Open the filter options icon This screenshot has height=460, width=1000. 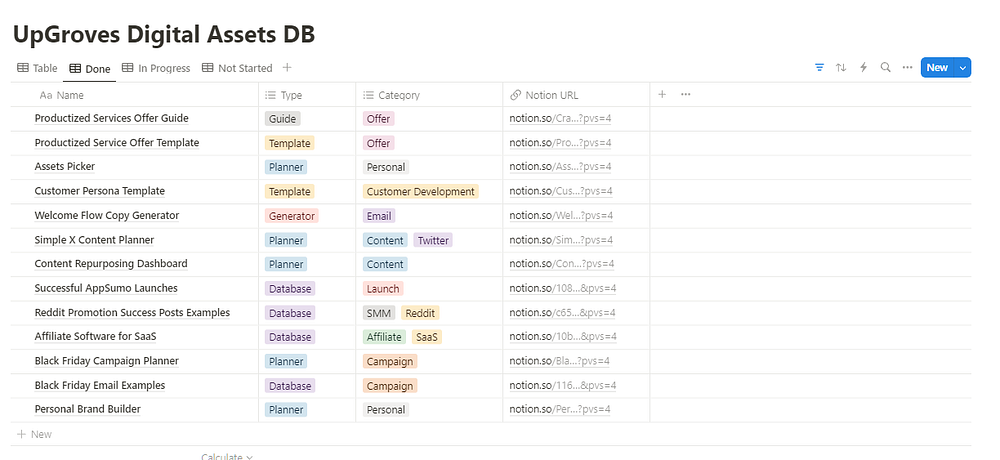pyautogui.click(x=819, y=68)
